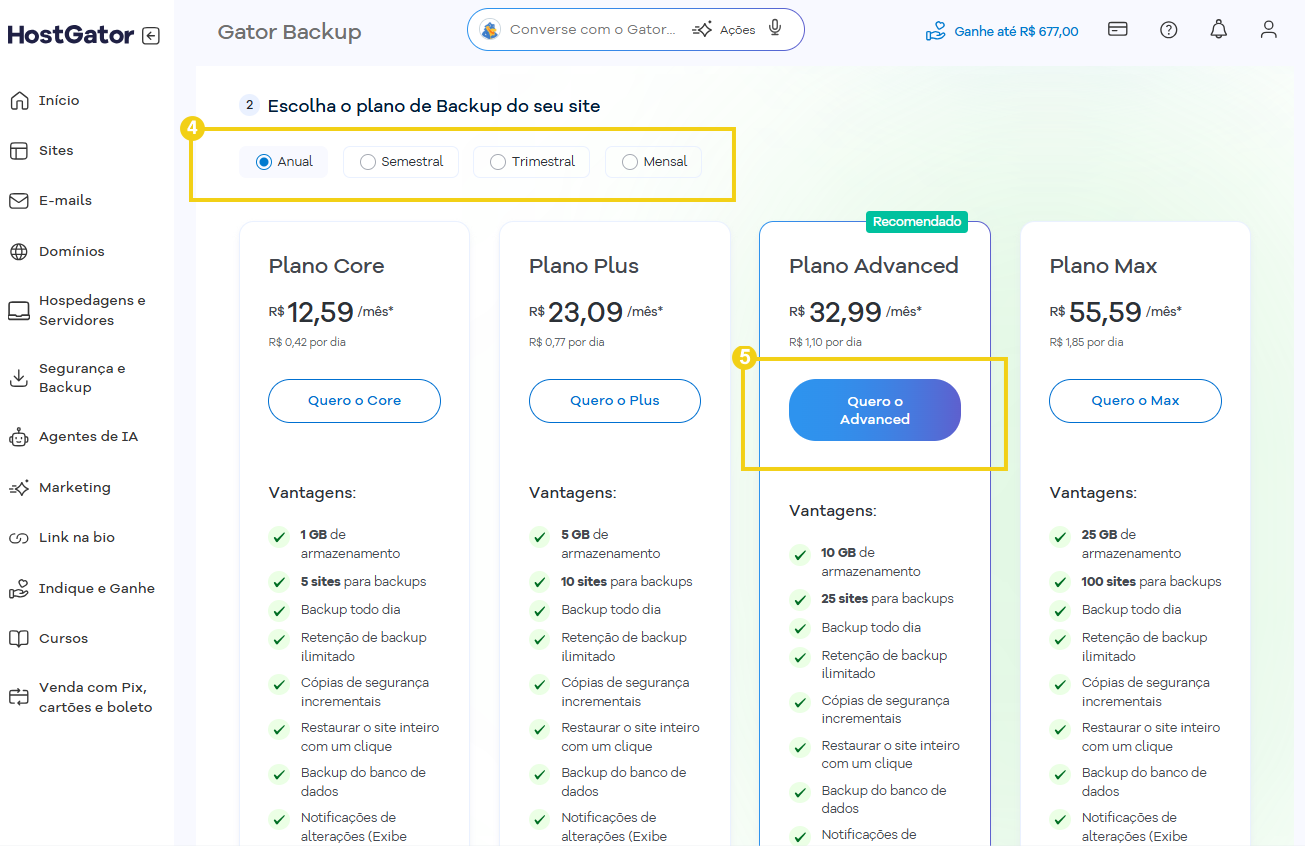The width and height of the screenshot is (1305, 846).
Task: Click the R$ 12,59 price
Action: point(331,313)
